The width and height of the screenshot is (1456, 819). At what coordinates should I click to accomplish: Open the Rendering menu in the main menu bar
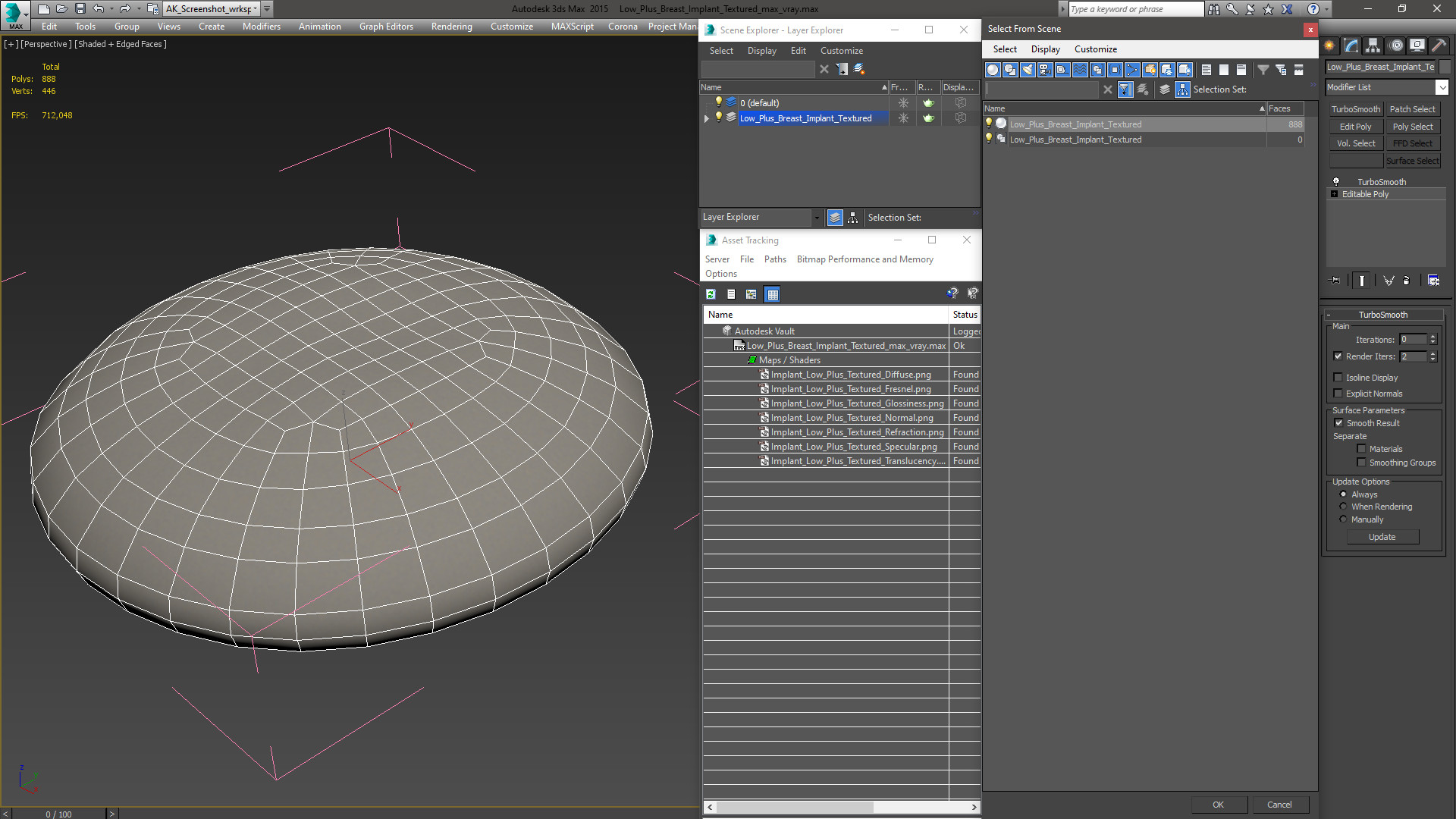(x=451, y=27)
